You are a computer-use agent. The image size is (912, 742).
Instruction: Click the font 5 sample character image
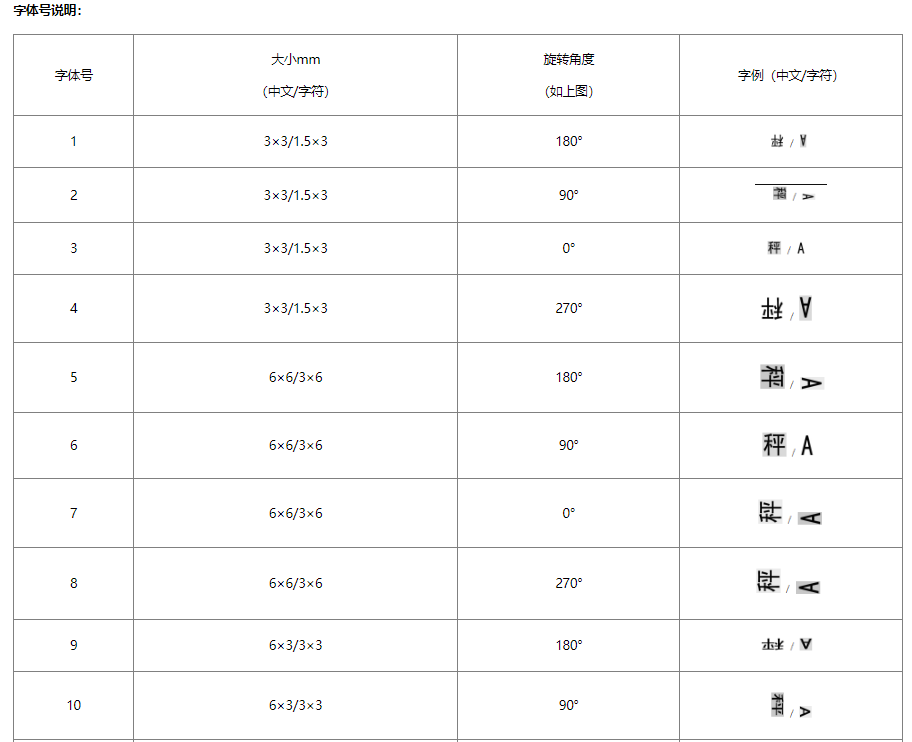pos(790,378)
